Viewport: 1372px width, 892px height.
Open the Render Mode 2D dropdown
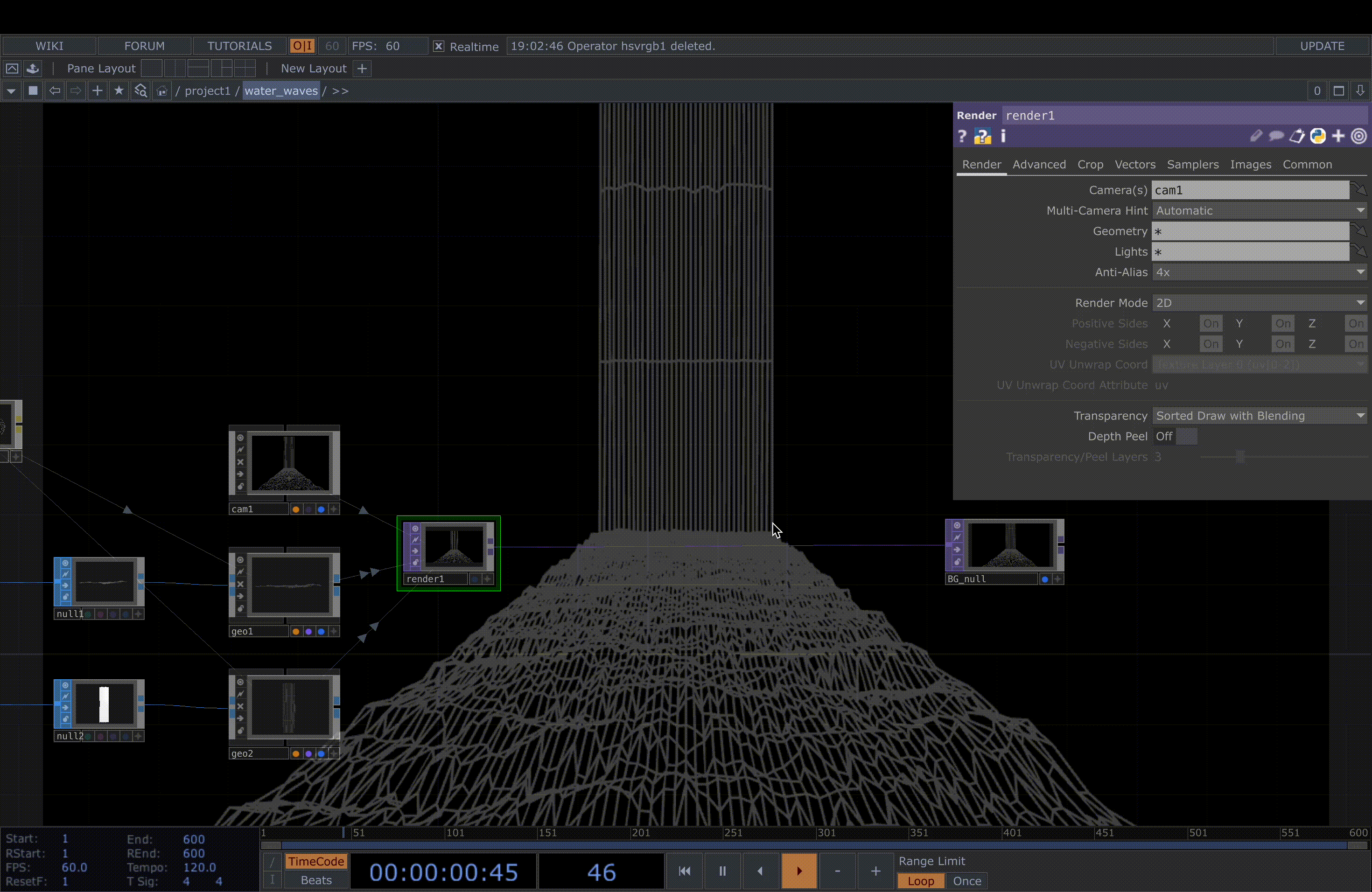pyautogui.click(x=1259, y=302)
